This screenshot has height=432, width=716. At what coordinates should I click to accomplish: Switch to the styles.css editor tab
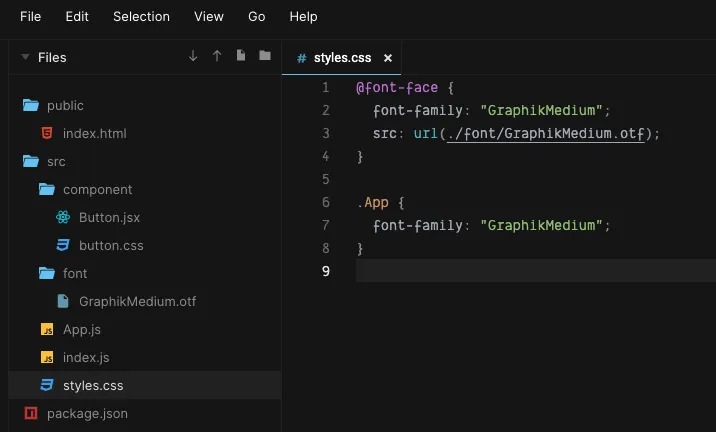coord(342,58)
